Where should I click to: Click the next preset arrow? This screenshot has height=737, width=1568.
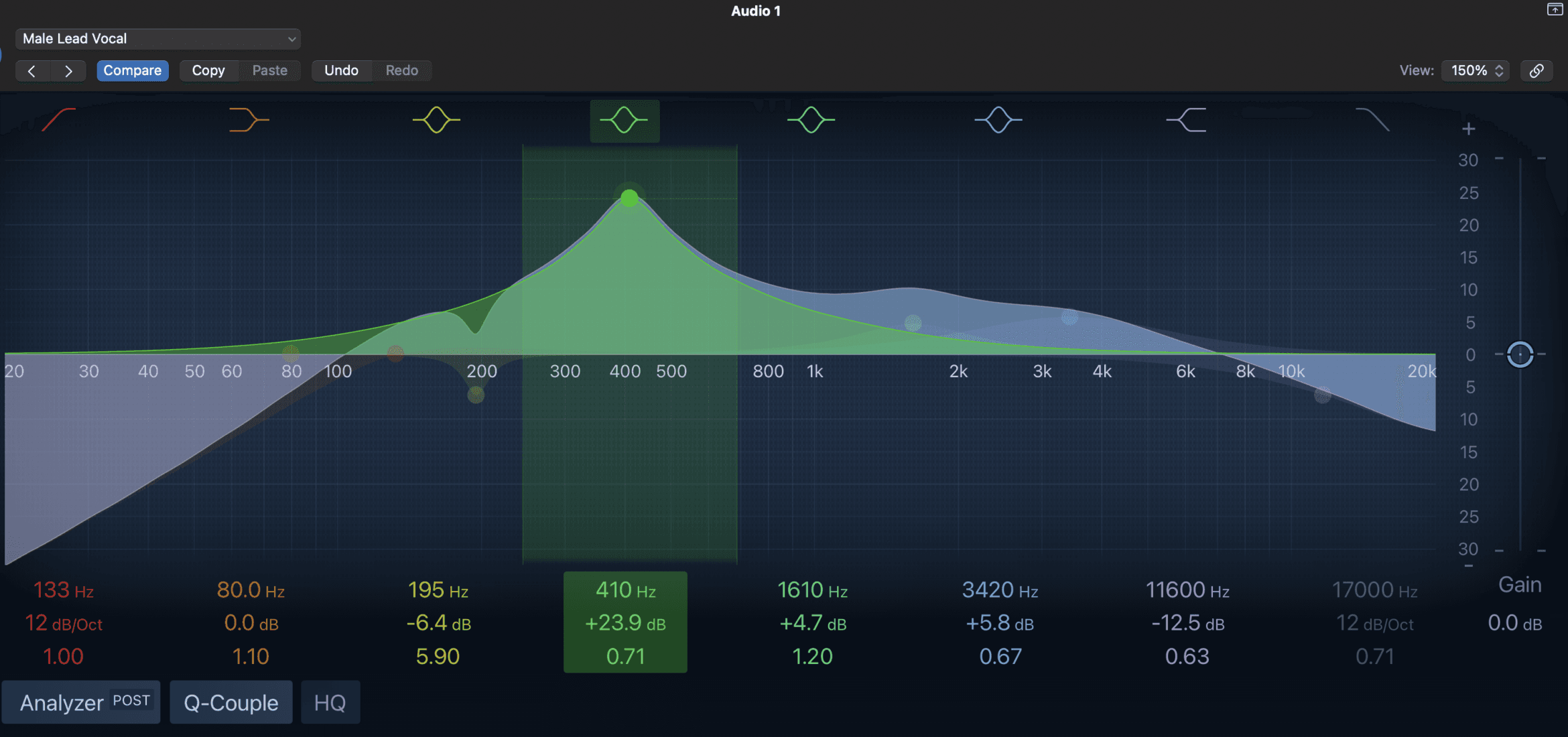click(69, 70)
